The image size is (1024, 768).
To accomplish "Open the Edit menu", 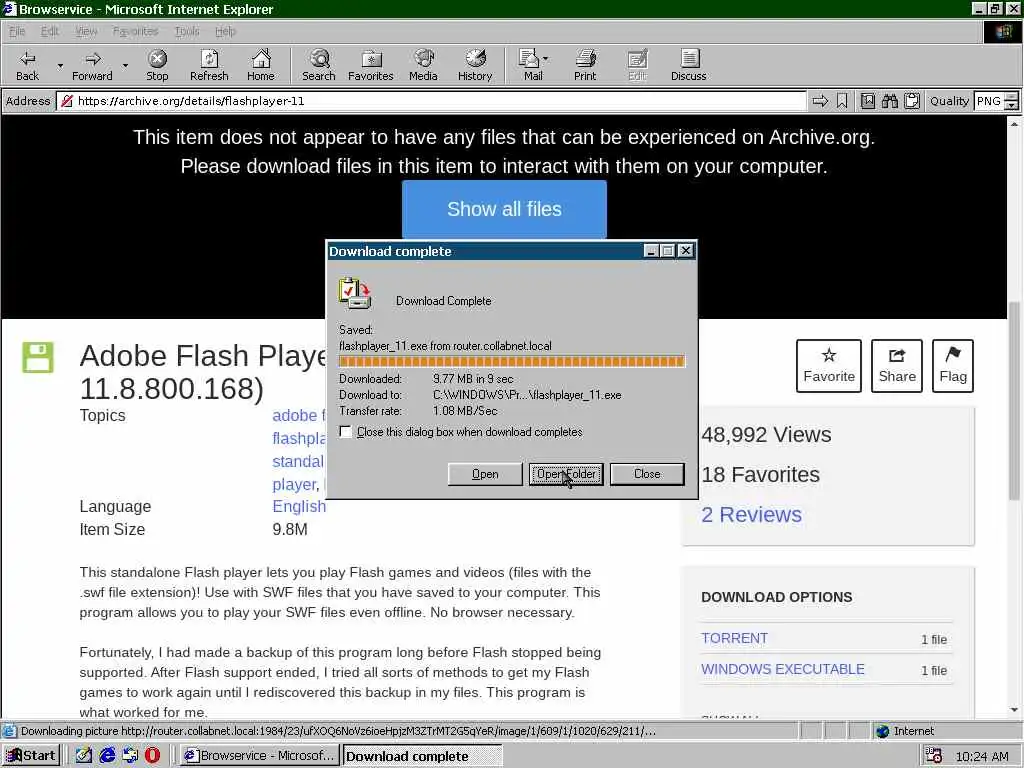I will click(x=50, y=31).
